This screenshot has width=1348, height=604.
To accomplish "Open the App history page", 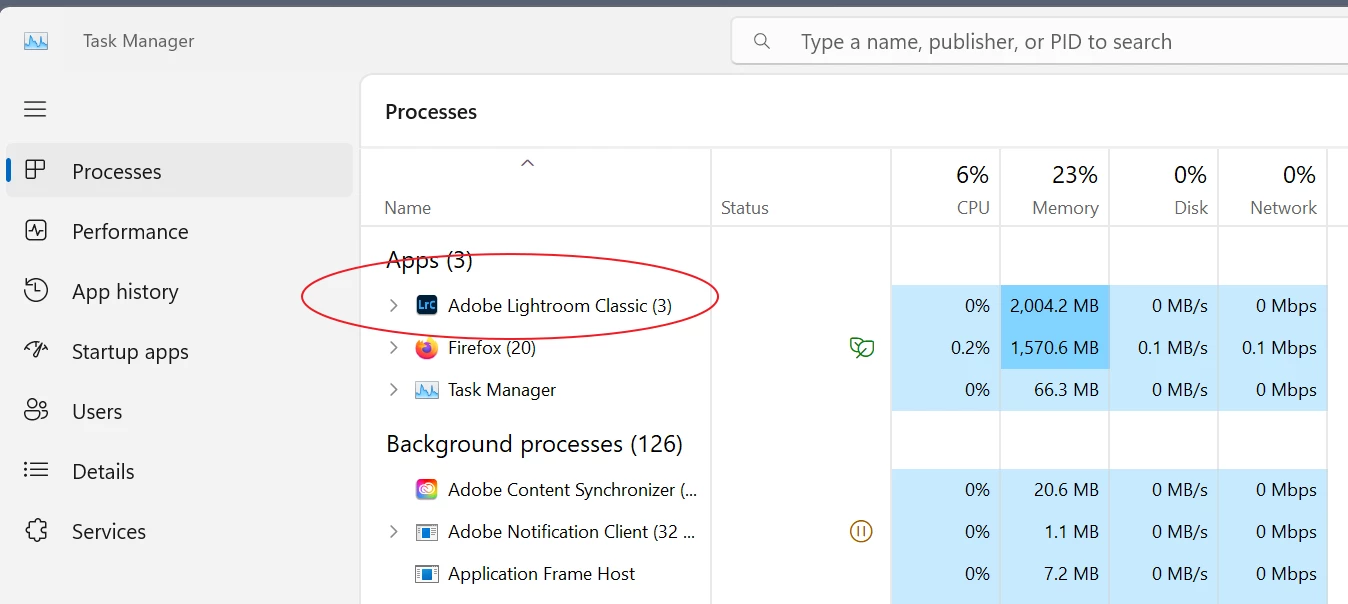I will [x=180, y=291].
